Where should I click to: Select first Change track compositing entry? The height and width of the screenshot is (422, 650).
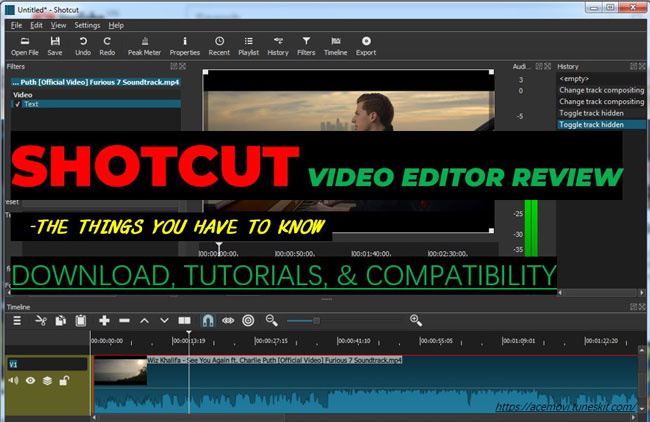pyautogui.click(x=601, y=90)
